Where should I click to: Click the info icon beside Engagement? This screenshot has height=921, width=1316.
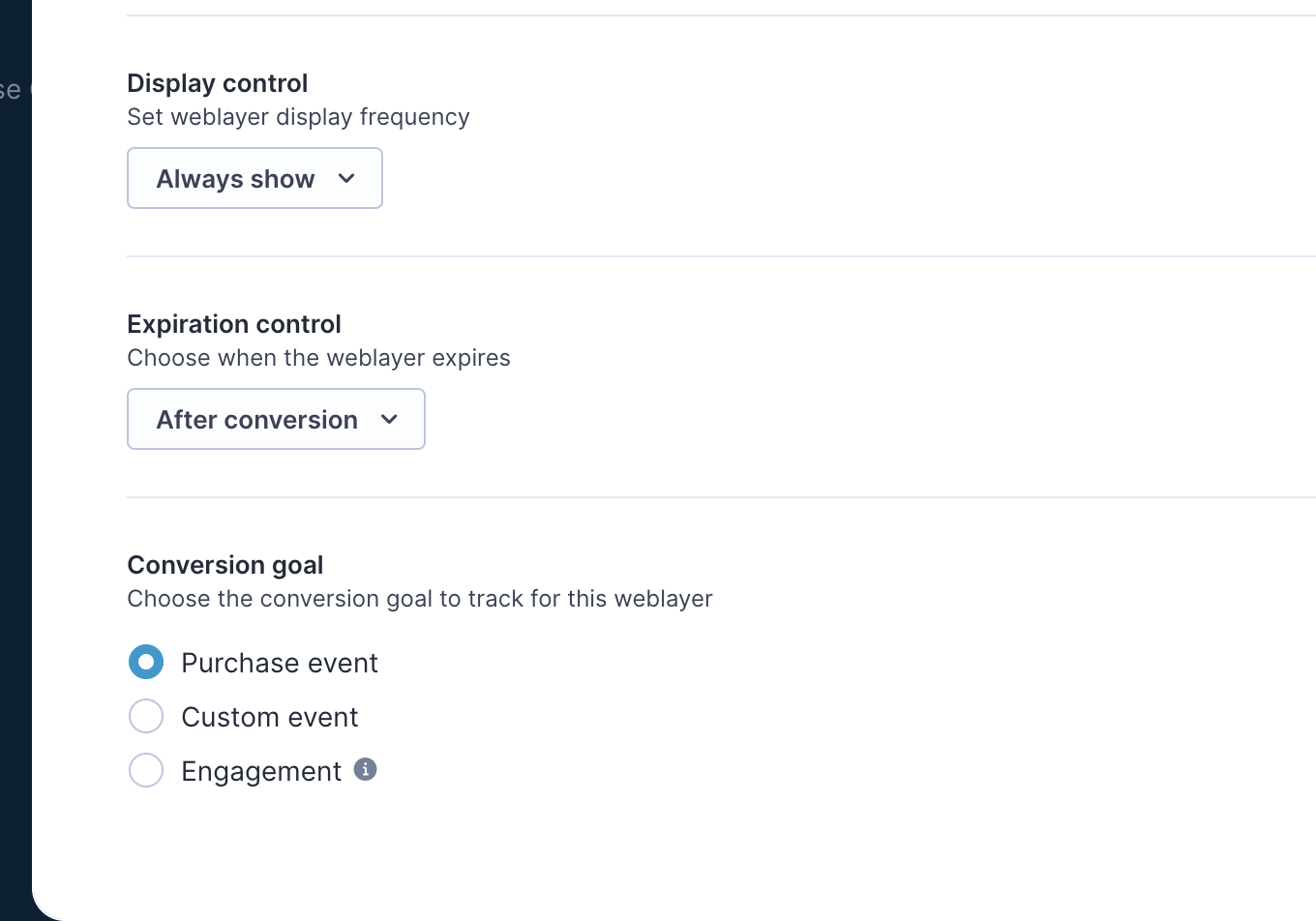pos(365,769)
